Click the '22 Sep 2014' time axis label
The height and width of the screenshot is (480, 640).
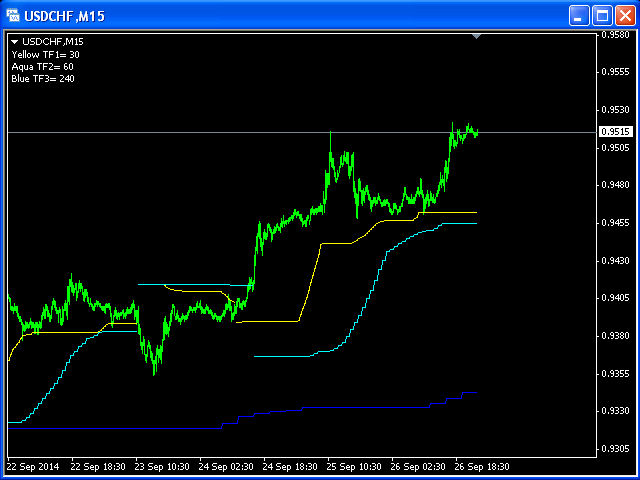coord(33,467)
